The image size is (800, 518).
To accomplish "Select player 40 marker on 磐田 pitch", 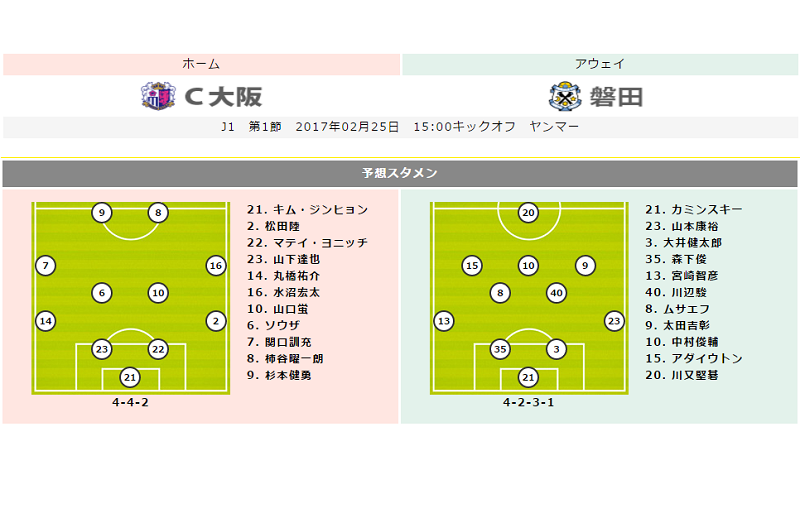I will [557, 293].
